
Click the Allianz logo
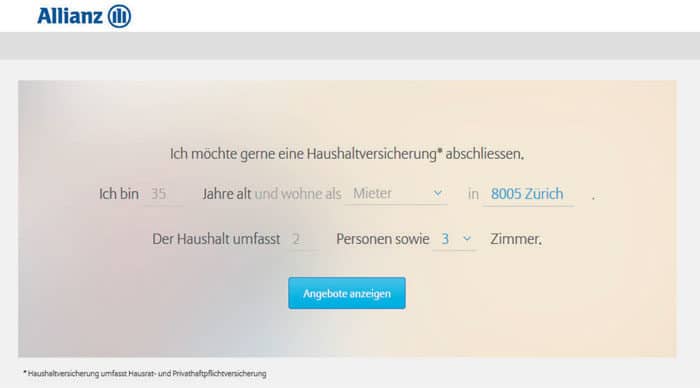click(84, 17)
